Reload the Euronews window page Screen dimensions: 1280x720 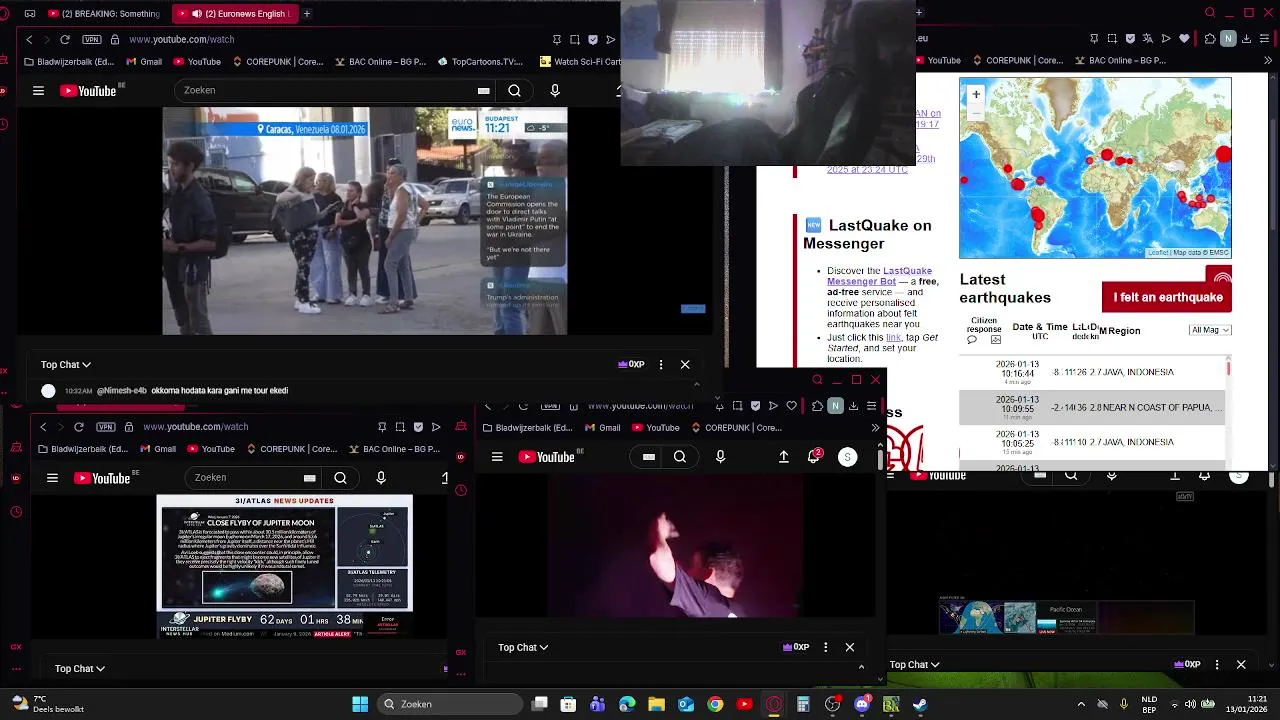coord(65,39)
